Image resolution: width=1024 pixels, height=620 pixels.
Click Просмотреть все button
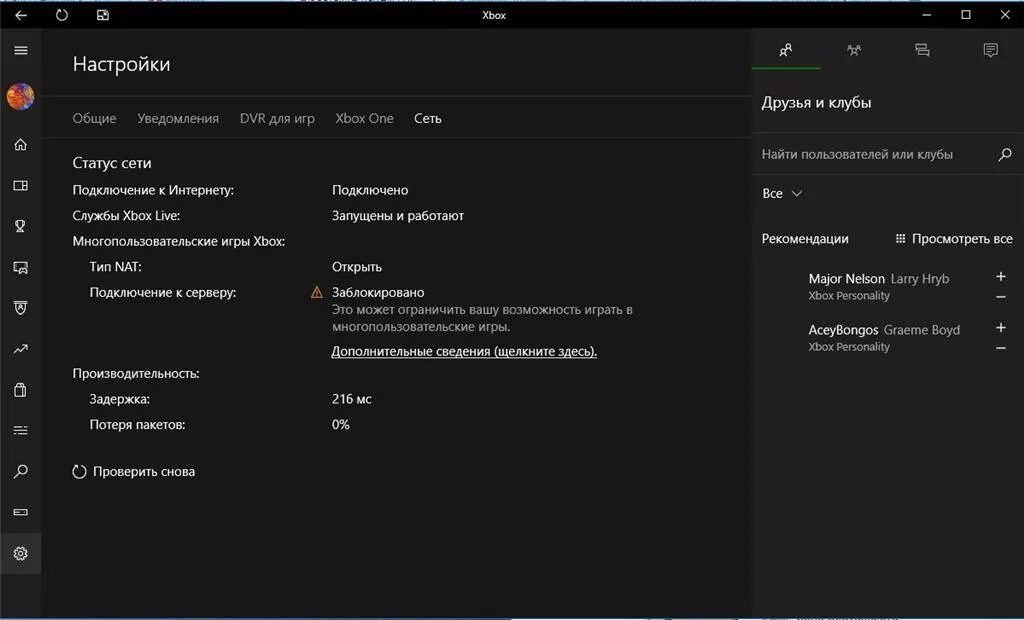(x=953, y=239)
